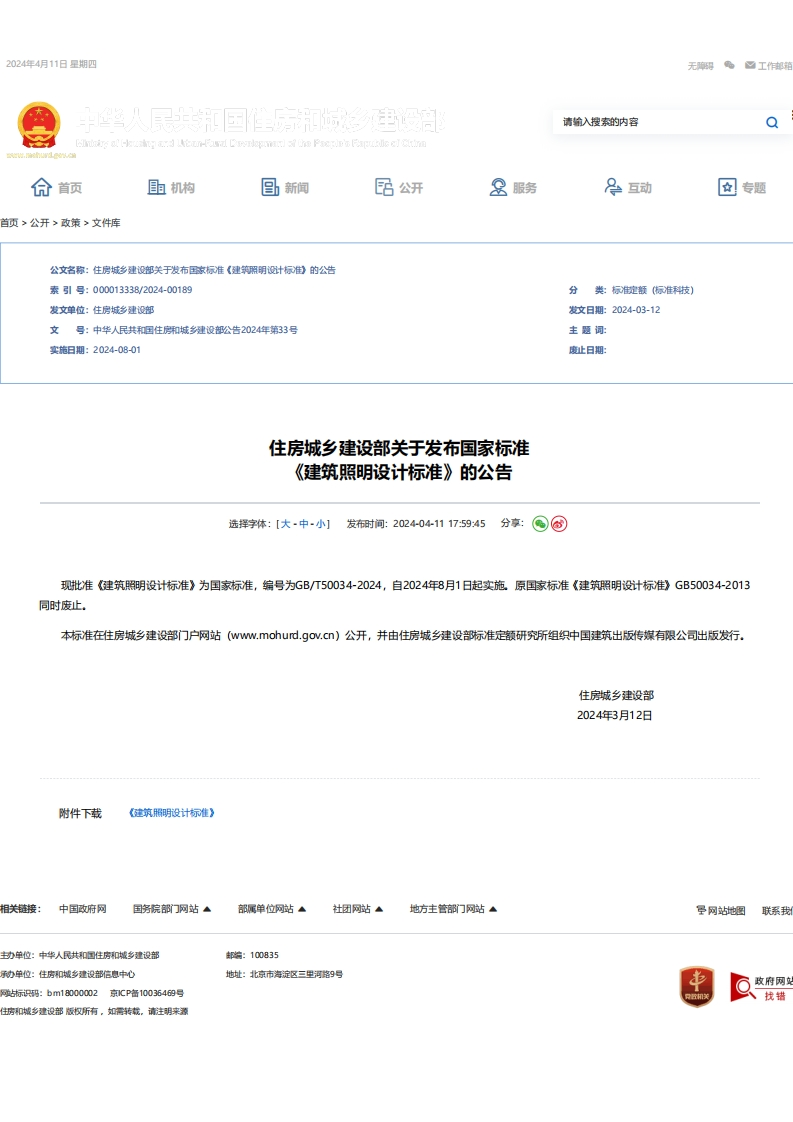Share article via Weibo icon
793x1122 pixels.
559,523
